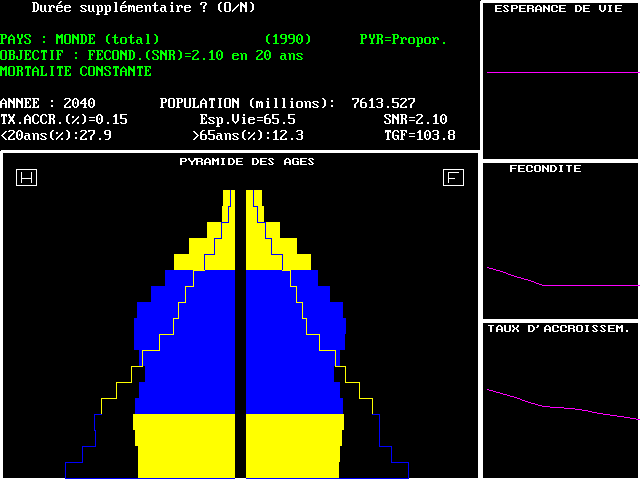Open the ESPERANCE DE VIE chart panel
The height and width of the screenshot is (480, 640).
pos(560,80)
